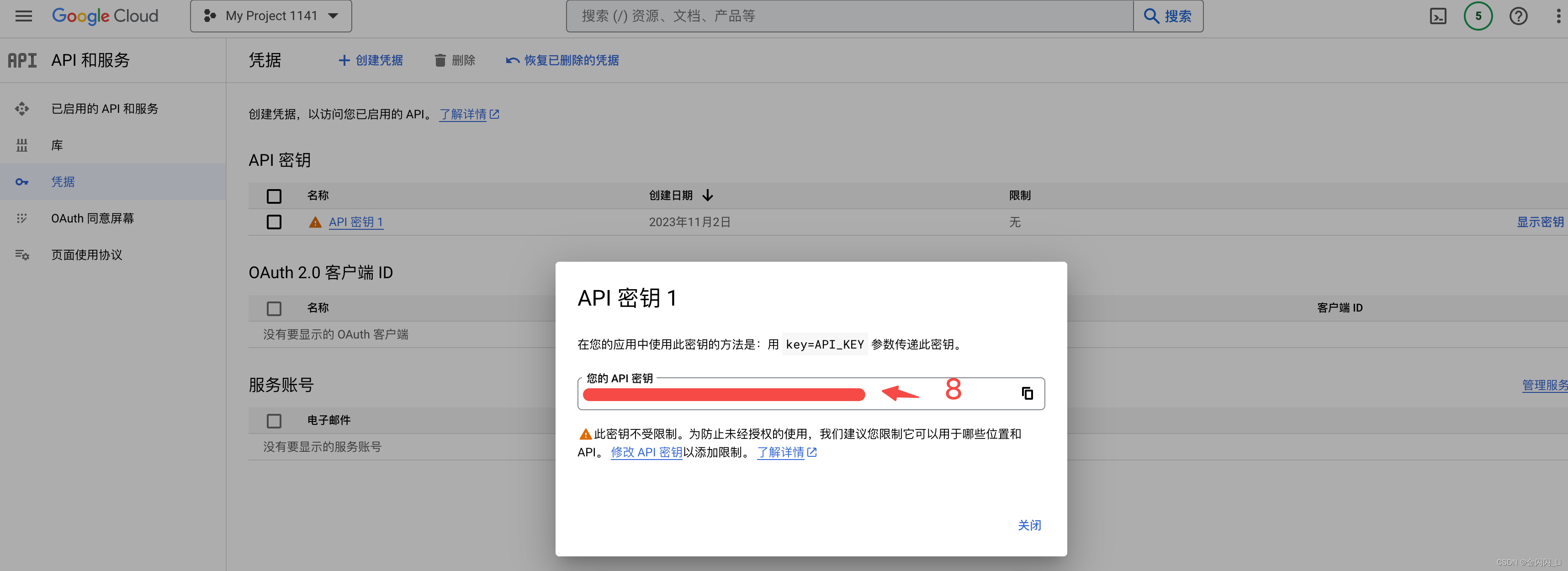Expand the My Project 1141 project selector
This screenshot has width=1568, height=571.
click(271, 16)
